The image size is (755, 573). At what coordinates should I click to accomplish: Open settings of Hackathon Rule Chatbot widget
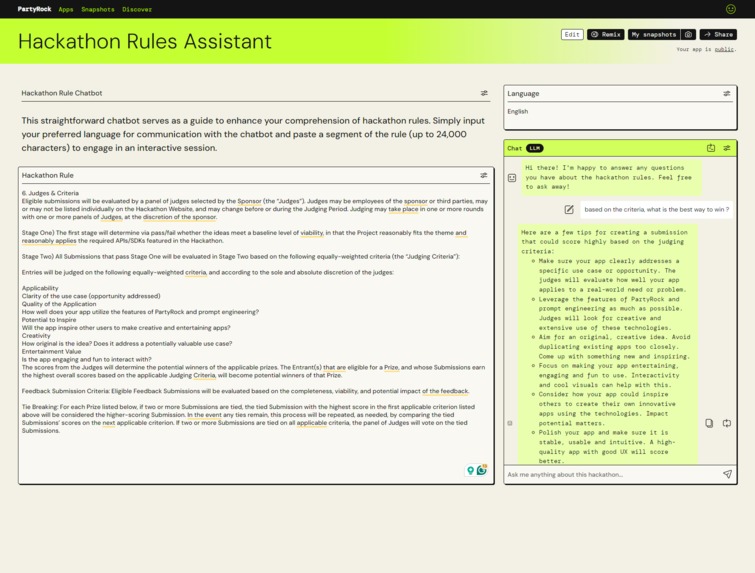point(484,93)
